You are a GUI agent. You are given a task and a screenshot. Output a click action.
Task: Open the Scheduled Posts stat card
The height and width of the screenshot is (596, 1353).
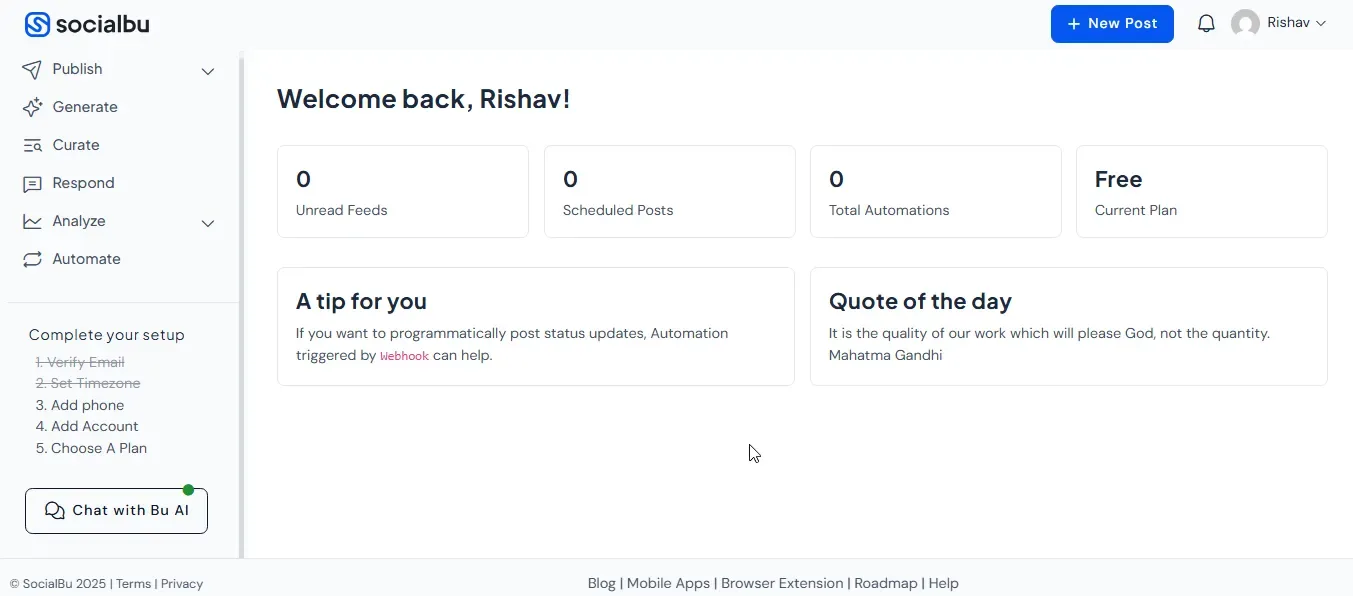tap(670, 192)
